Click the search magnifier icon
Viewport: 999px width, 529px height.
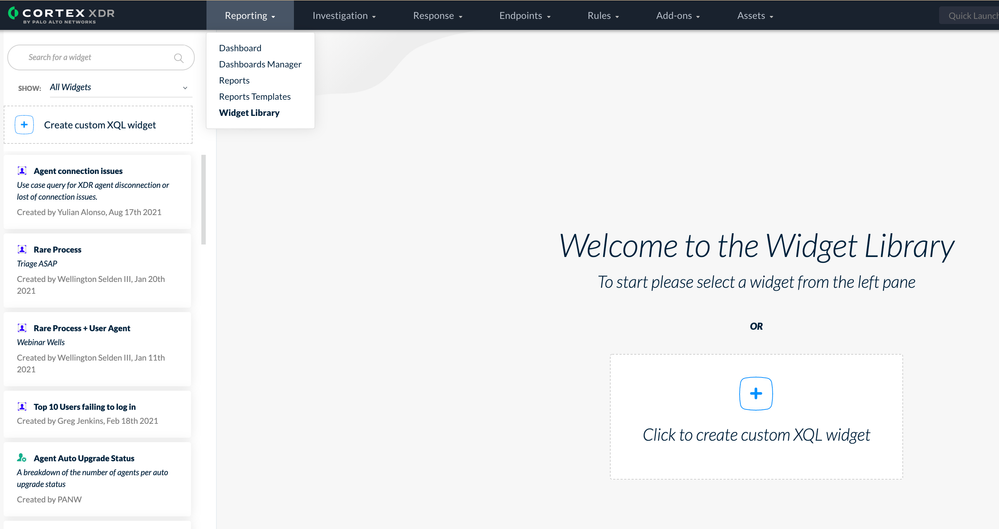coord(179,58)
